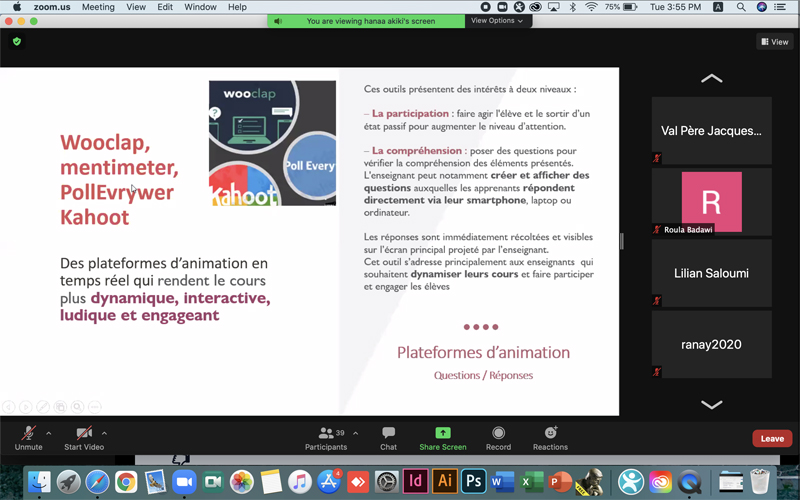Open the Help menu
Image resolution: width=800 pixels, height=500 pixels.
pyautogui.click(x=237, y=7)
